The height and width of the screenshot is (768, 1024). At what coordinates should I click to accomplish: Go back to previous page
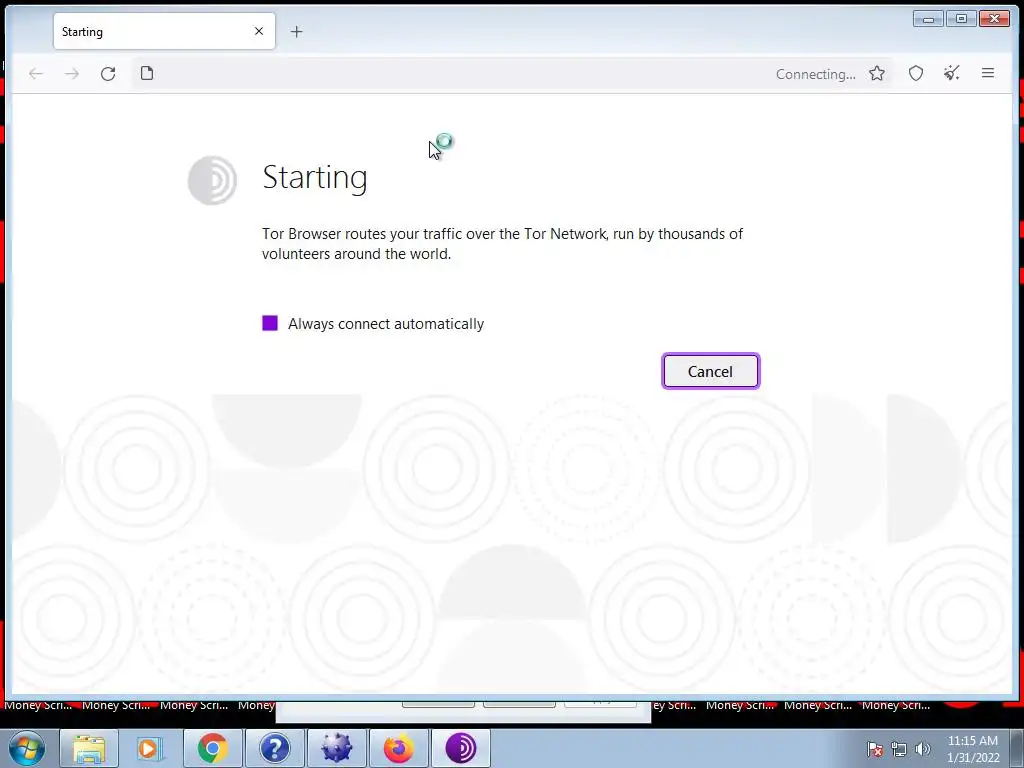[36, 73]
